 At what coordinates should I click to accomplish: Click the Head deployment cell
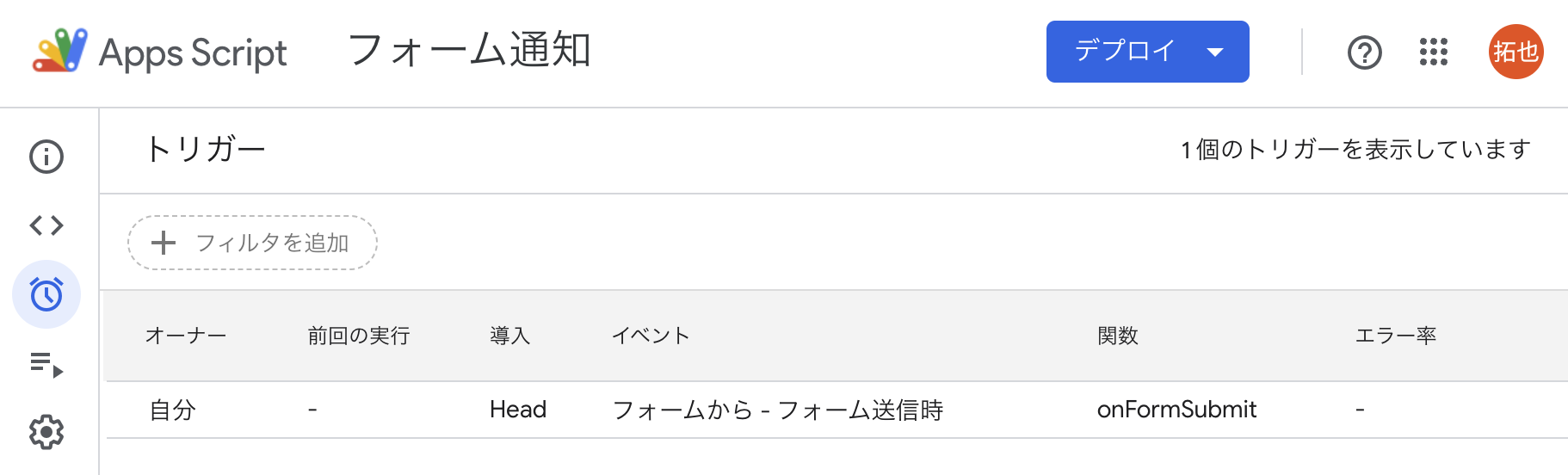click(x=518, y=410)
